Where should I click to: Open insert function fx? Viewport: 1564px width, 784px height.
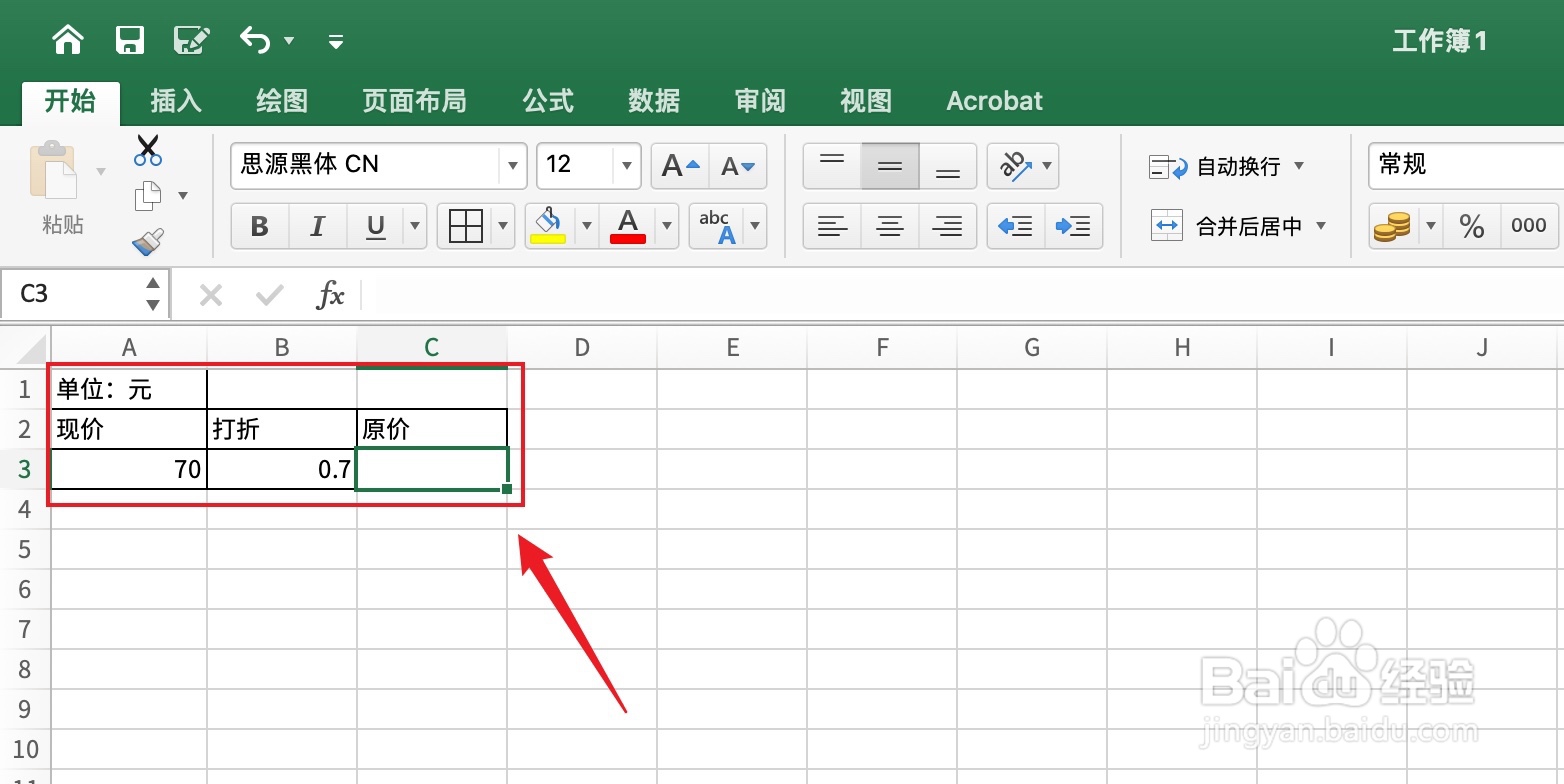pos(330,295)
